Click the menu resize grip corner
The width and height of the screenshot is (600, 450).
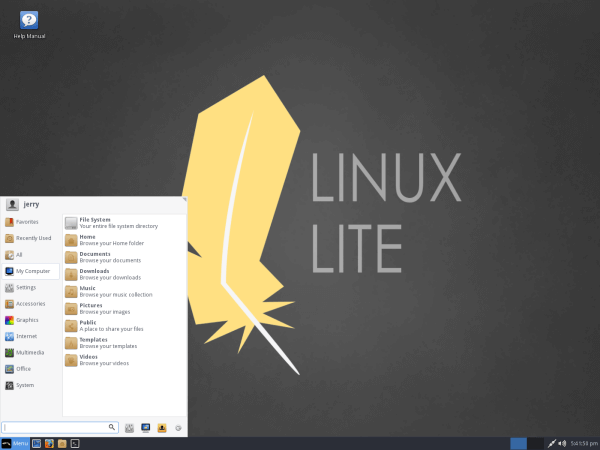click(184, 199)
